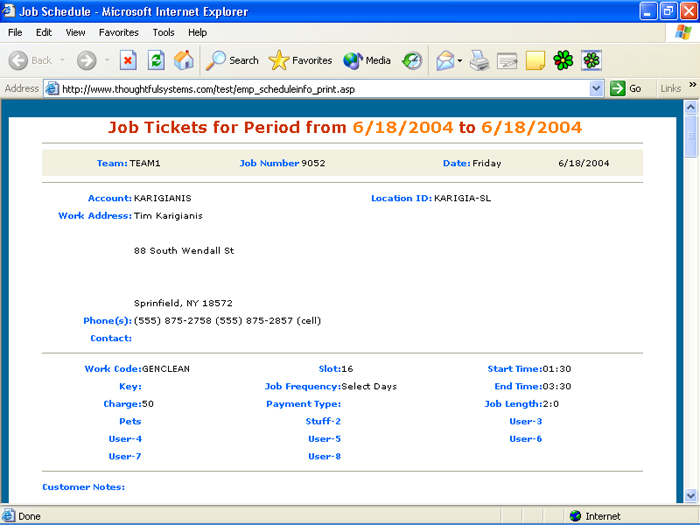
Task: Click the KARIGIA-SL location ID
Action: (462, 198)
